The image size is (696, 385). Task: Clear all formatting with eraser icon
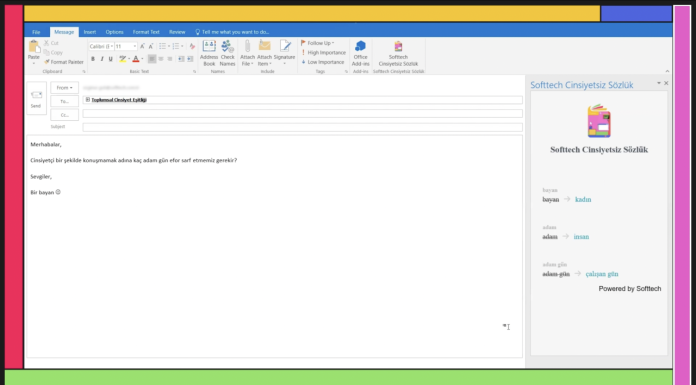[x=192, y=46]
